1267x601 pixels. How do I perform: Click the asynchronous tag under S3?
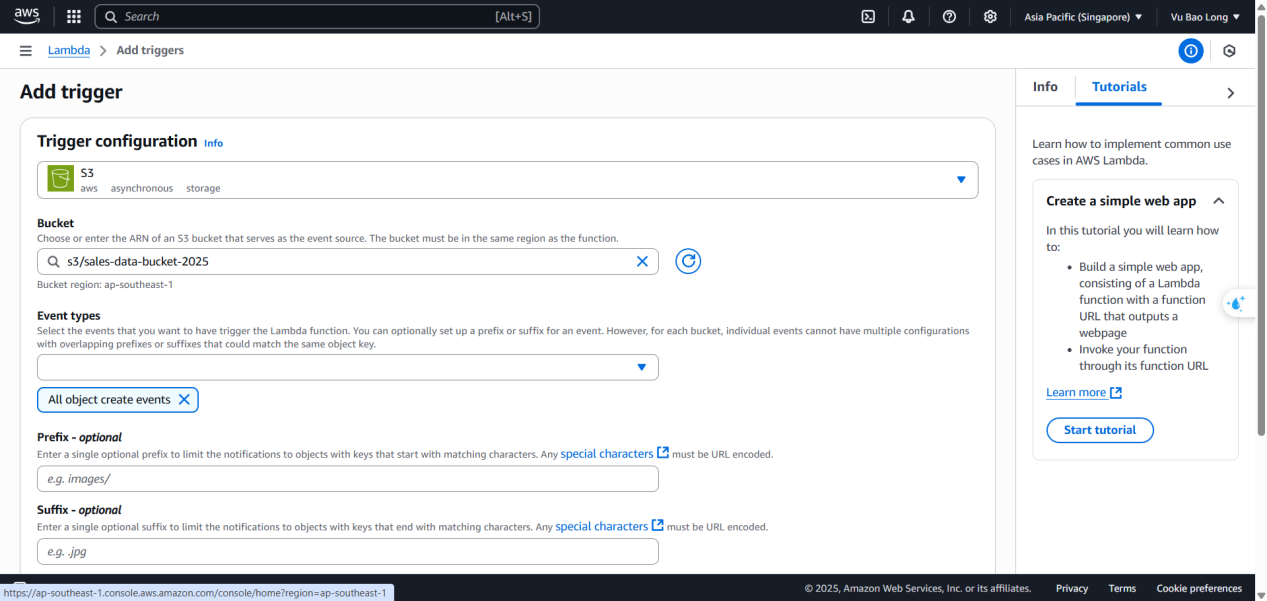pyautogui.click(x=142, y=188)
